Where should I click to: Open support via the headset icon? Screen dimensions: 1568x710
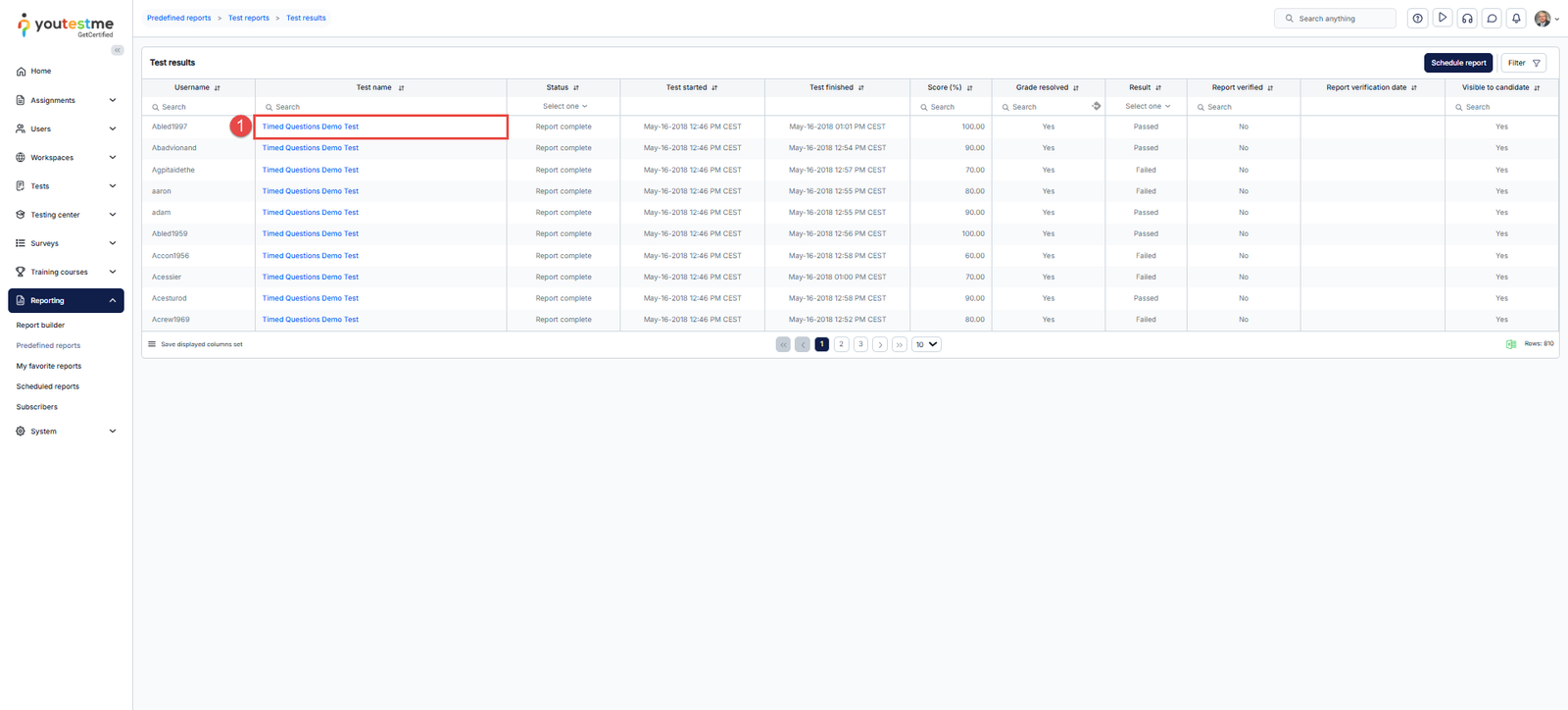point(1467,19)
